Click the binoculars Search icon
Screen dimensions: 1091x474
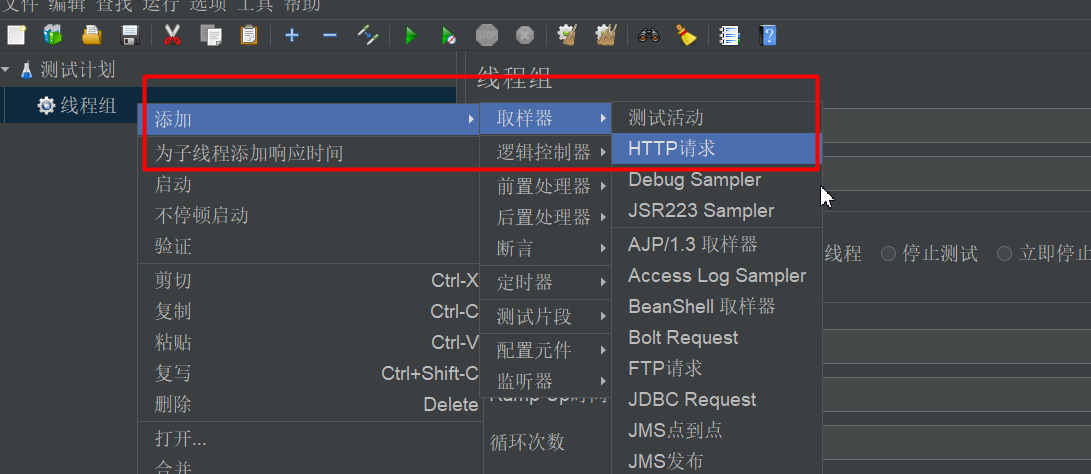tap(649, 36)
